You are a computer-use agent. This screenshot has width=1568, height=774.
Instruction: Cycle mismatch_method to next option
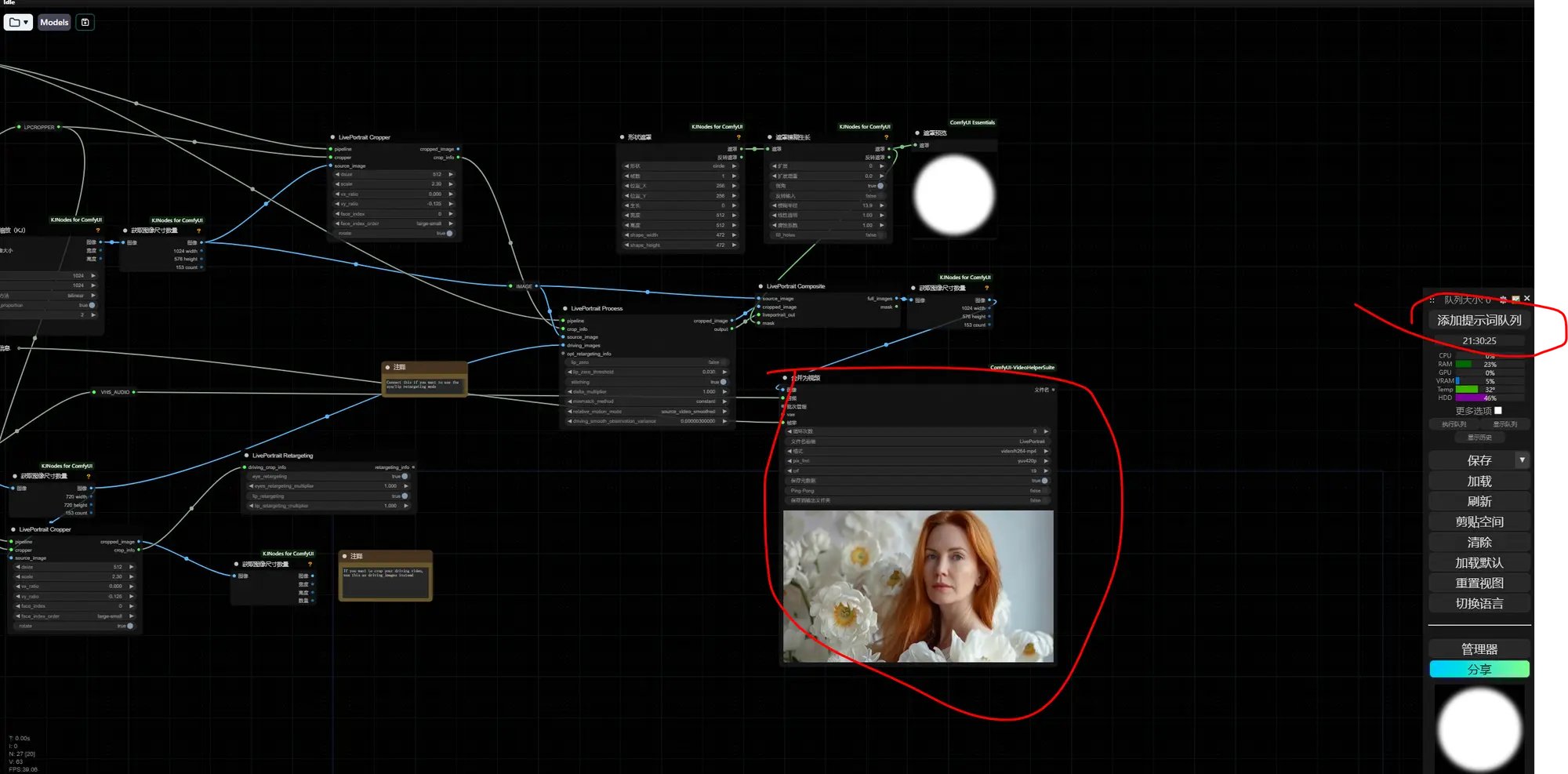coord(724,402)
